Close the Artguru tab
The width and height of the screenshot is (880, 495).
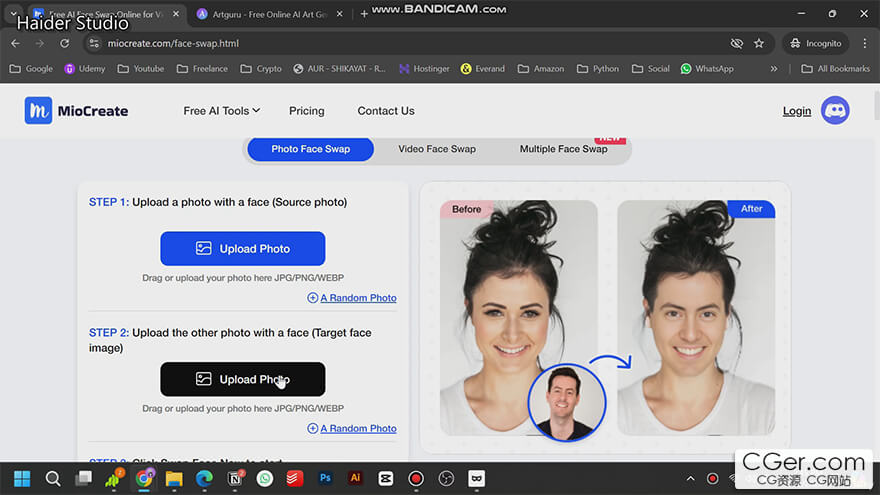tap(340, 14)
